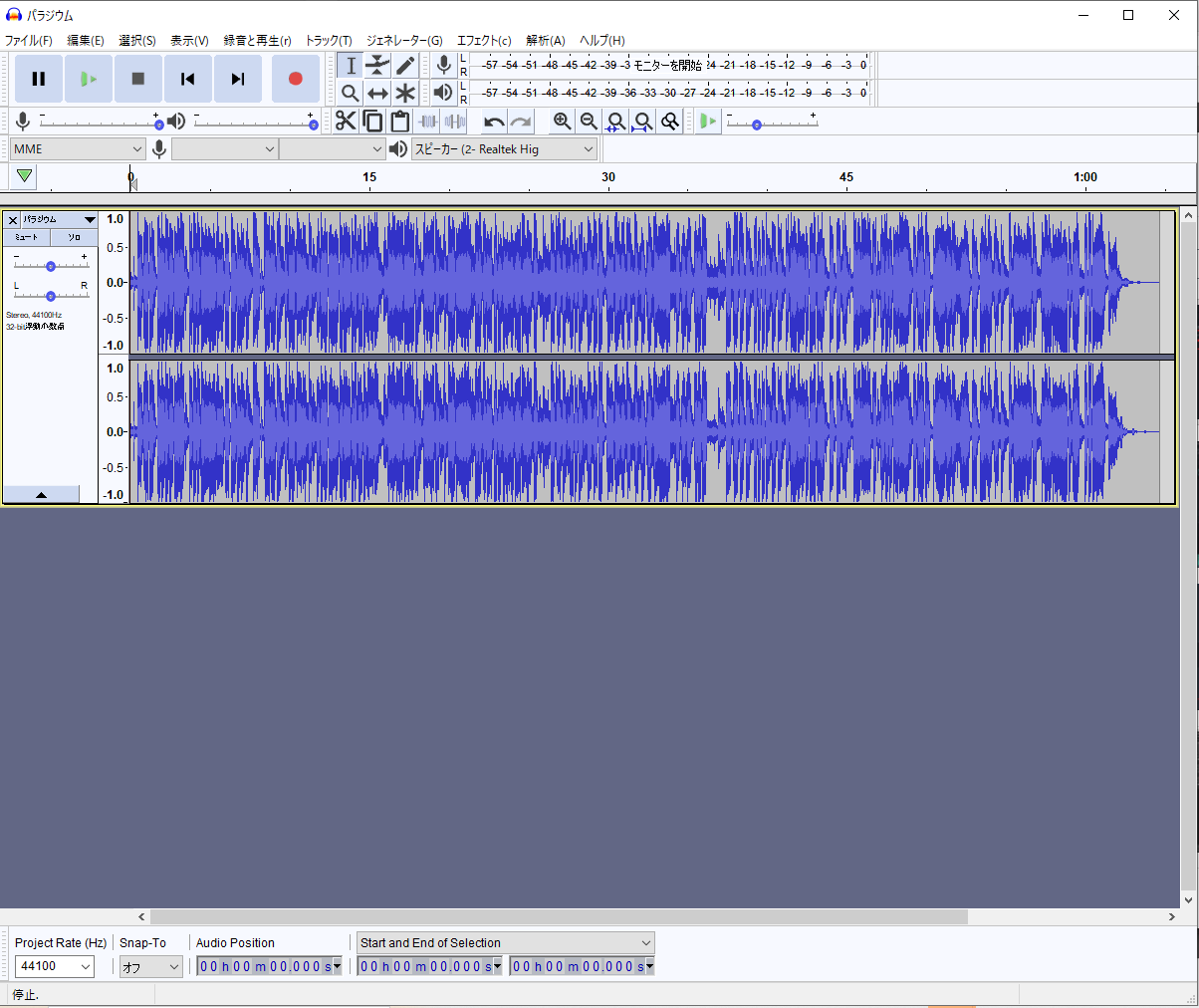Click the horizontal scrollbar below the tracks

[x=559, y=916]
